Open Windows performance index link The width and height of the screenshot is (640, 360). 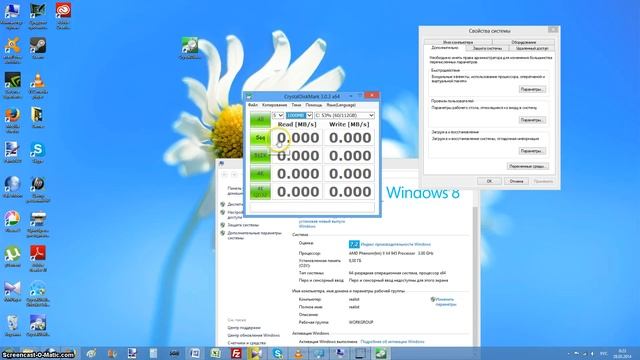(396, 244)
